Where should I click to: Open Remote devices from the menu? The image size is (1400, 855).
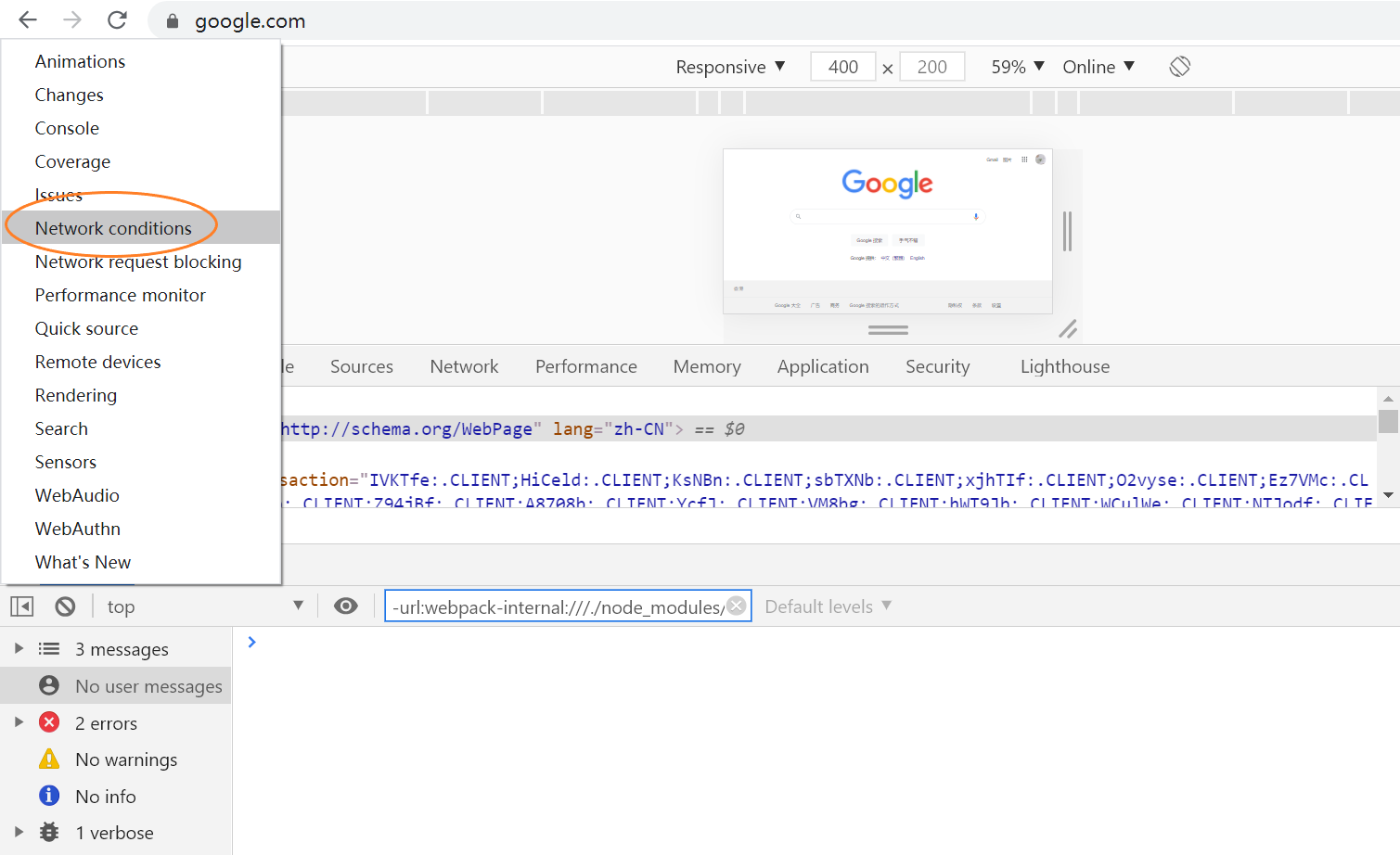click(x=141, y=362)
